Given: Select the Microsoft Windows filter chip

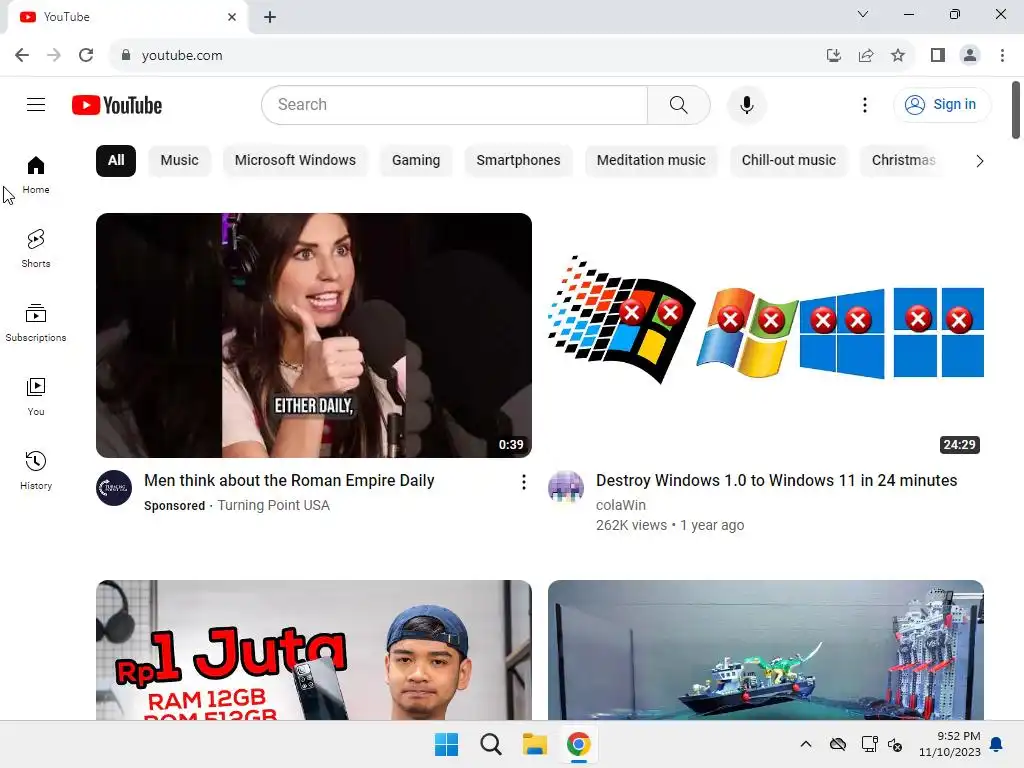Looking at the screenshot, I should tap(295, 161).
